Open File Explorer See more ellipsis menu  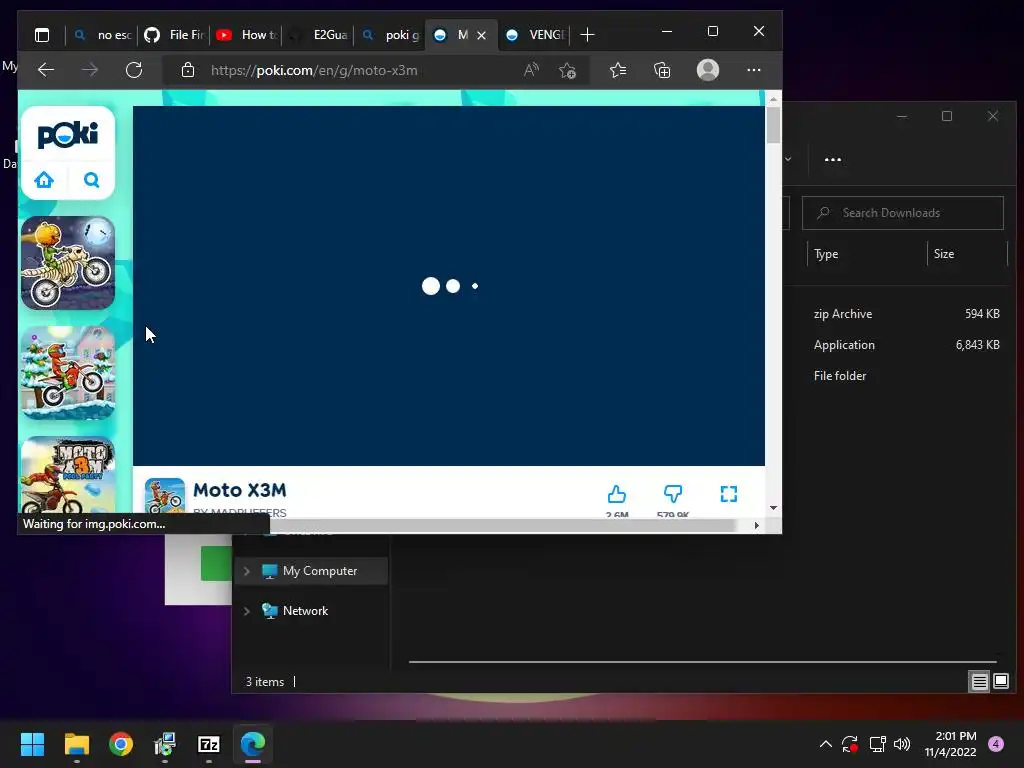click(x=833, y=159)
